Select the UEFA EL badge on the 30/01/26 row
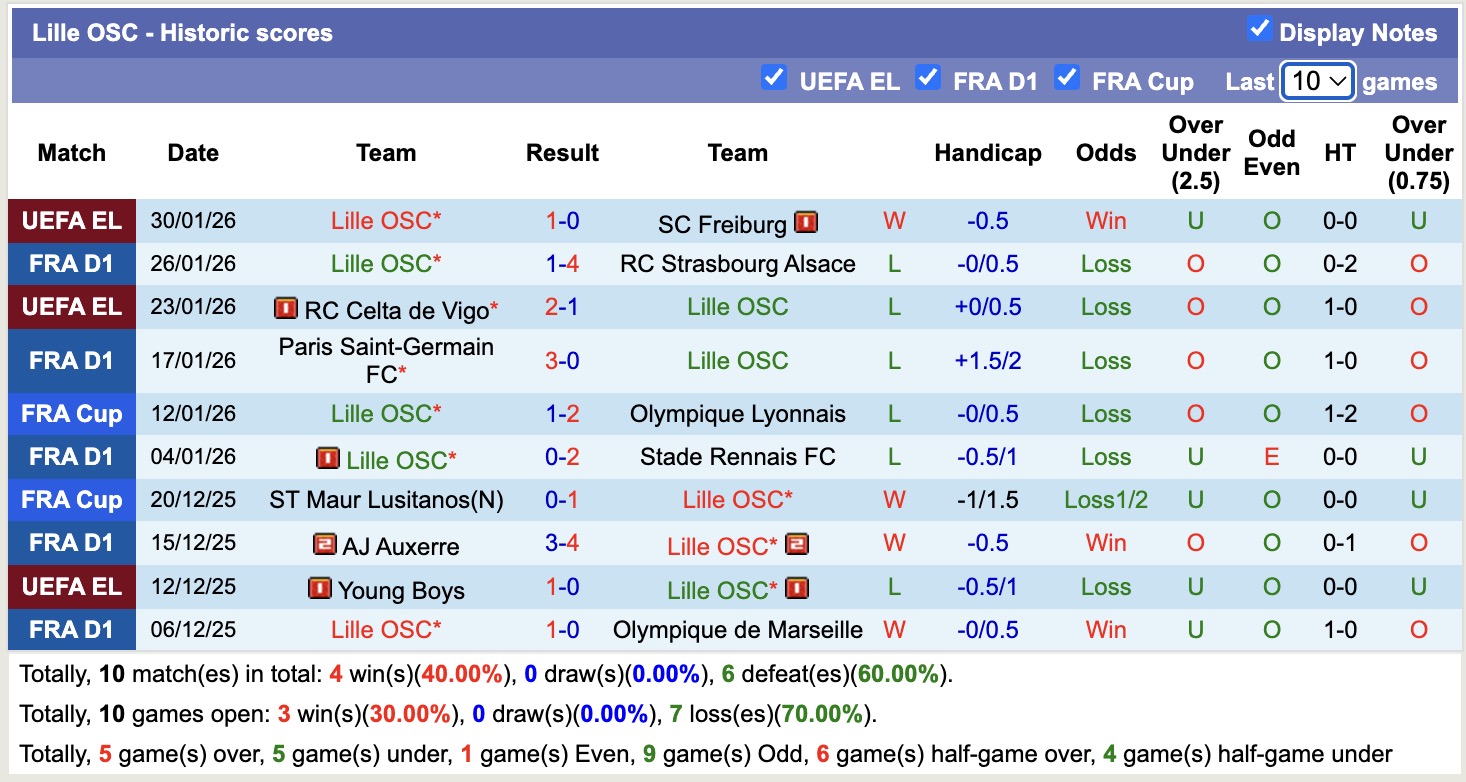Image resolution: width=1466 pixels, height=782 pixels. [71, 221]
